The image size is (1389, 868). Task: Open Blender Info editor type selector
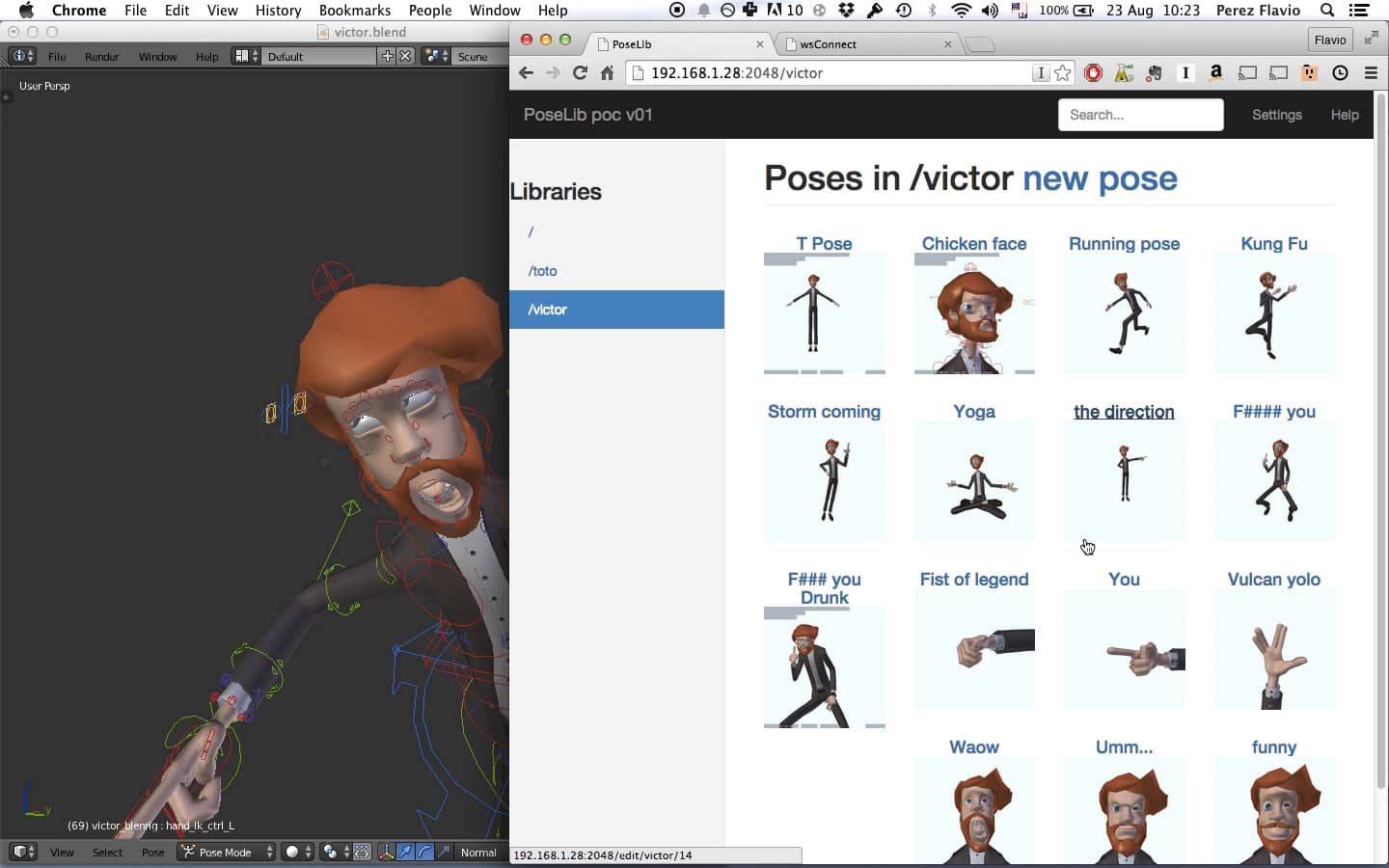point(22,56)
